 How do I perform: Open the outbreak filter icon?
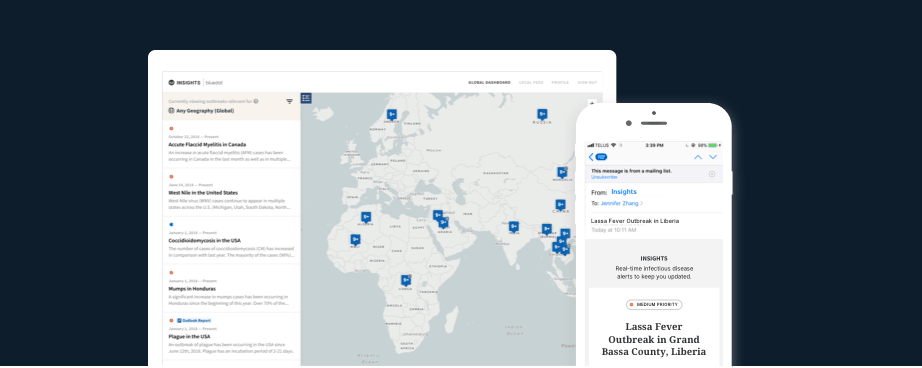click(289, 102)
